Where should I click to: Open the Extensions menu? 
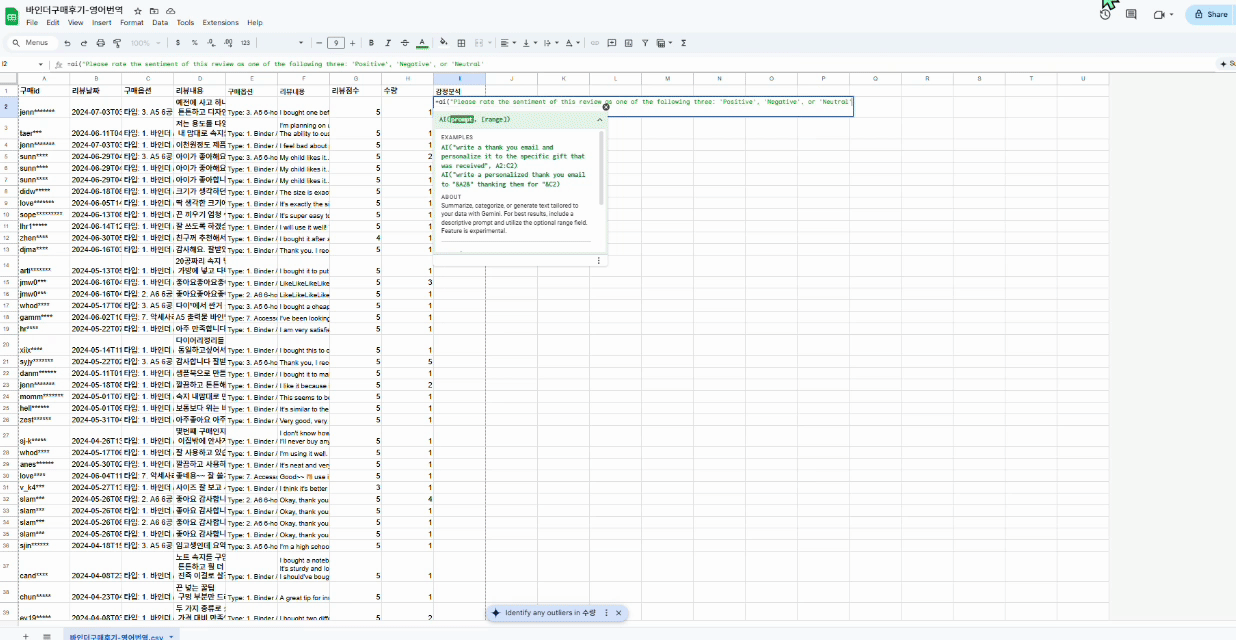220,22
